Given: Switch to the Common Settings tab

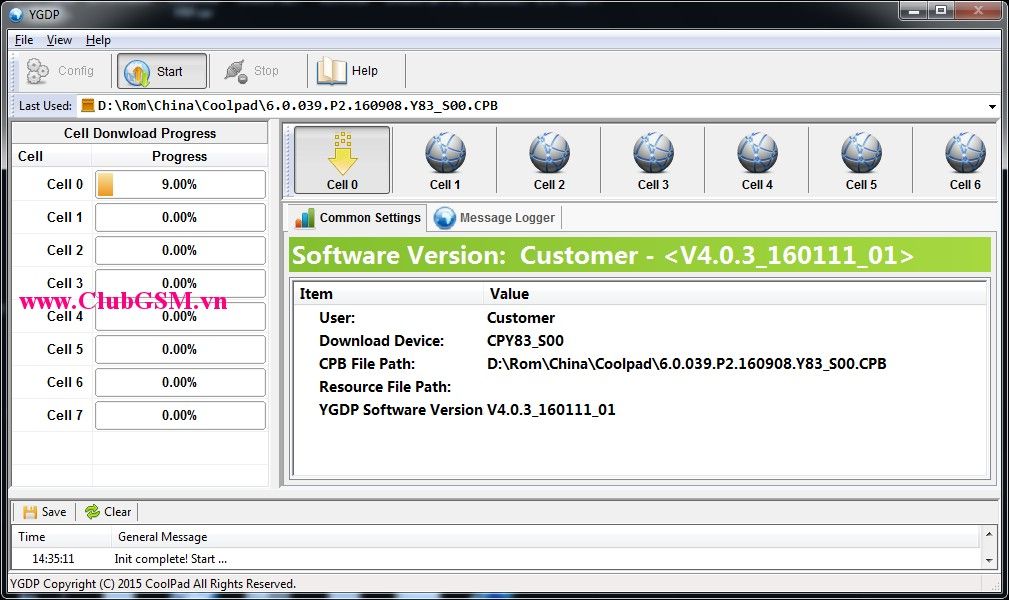Looking at the screenshot, I should (357, 218).
